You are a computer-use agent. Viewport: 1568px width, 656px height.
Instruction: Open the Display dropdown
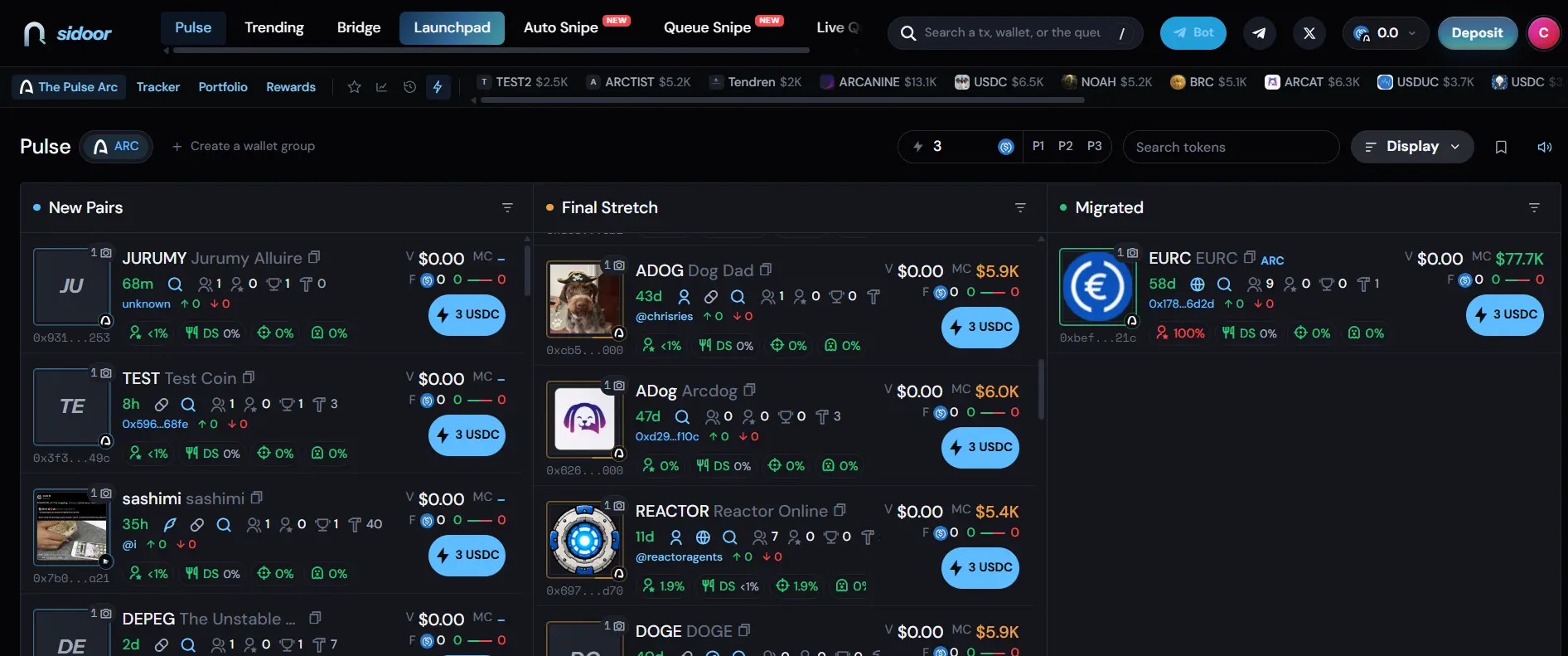[x=1412, y=147]
